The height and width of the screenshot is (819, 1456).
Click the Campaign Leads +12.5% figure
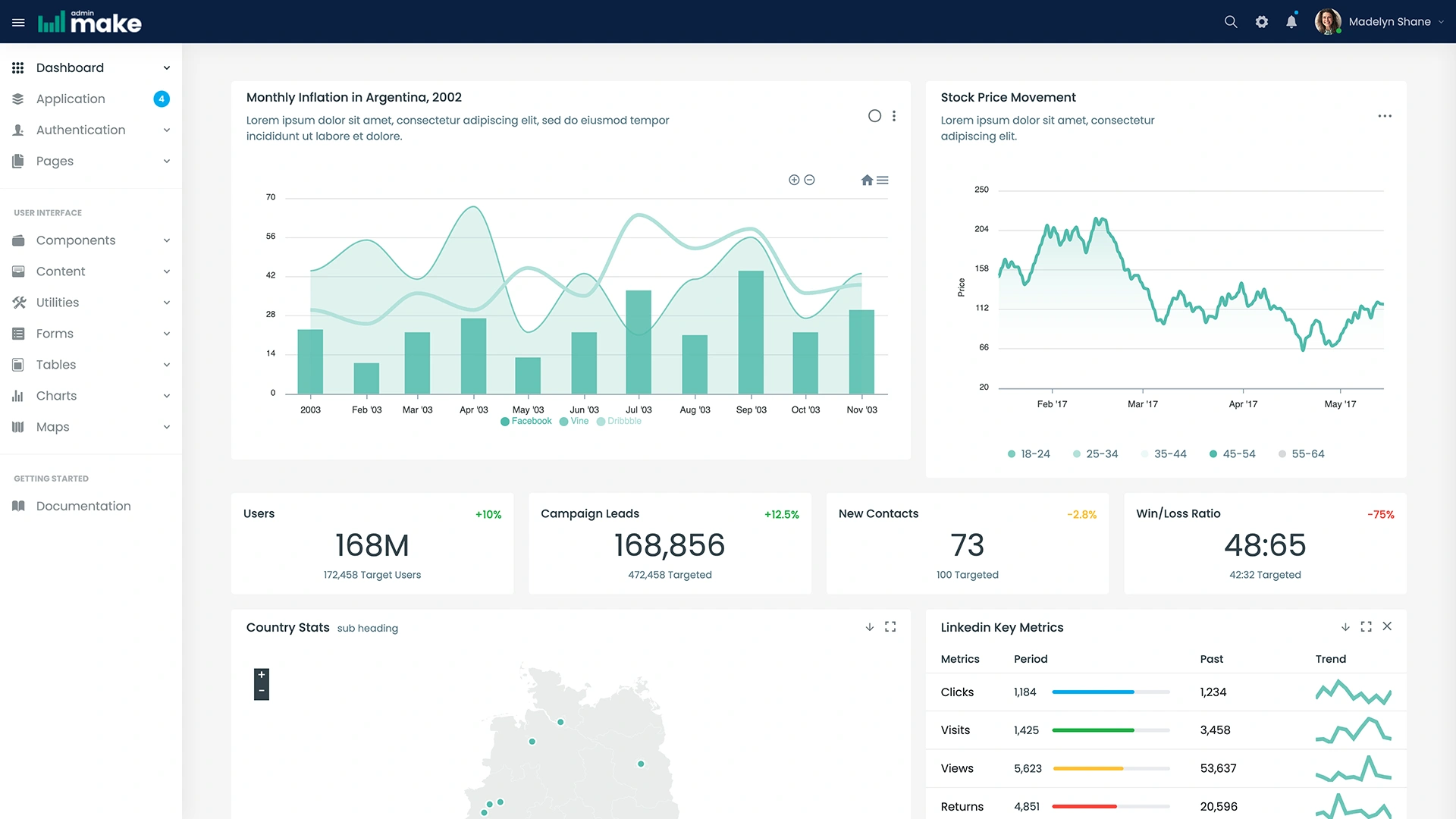coord(782,514)
